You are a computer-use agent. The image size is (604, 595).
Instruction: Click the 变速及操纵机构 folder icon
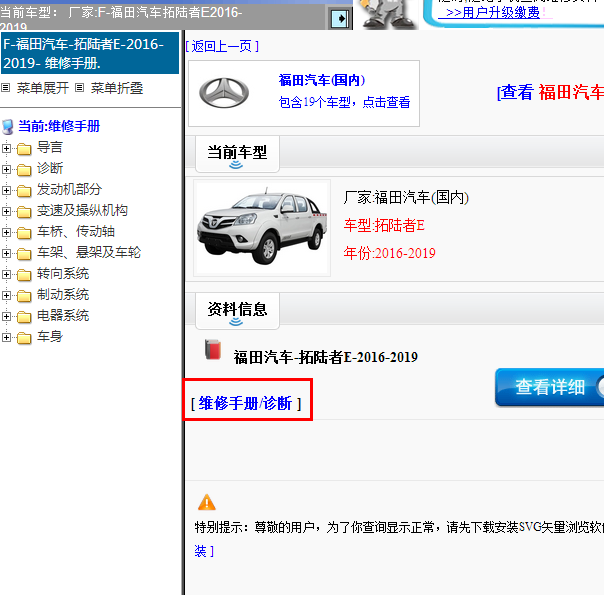[x=24, y=211]
